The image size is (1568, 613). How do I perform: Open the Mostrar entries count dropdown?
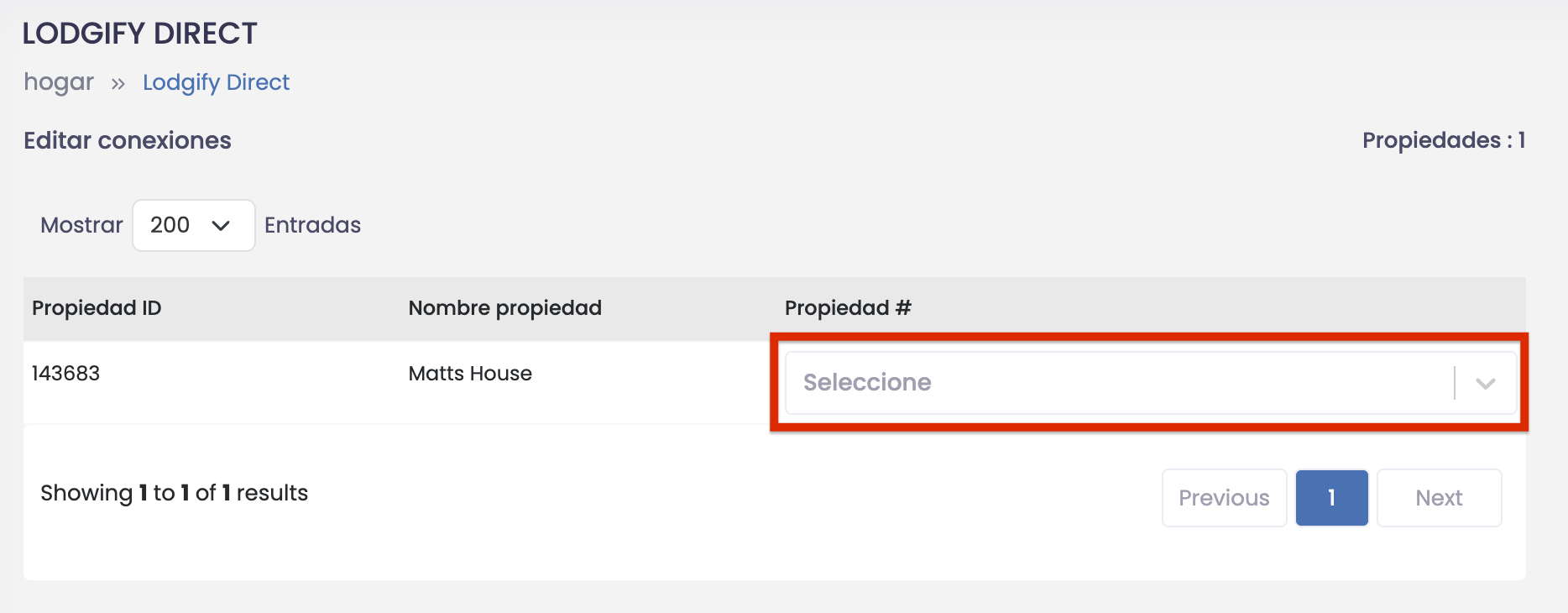point(193,225)
